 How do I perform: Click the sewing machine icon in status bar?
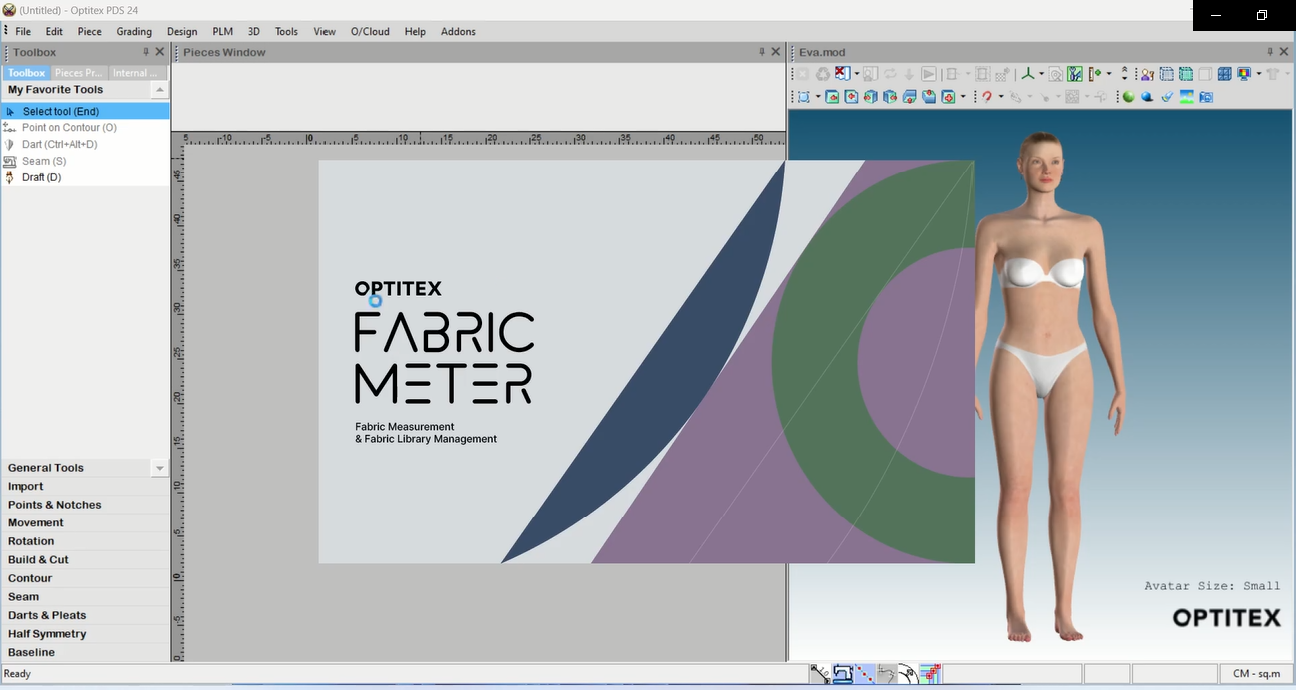842,674
